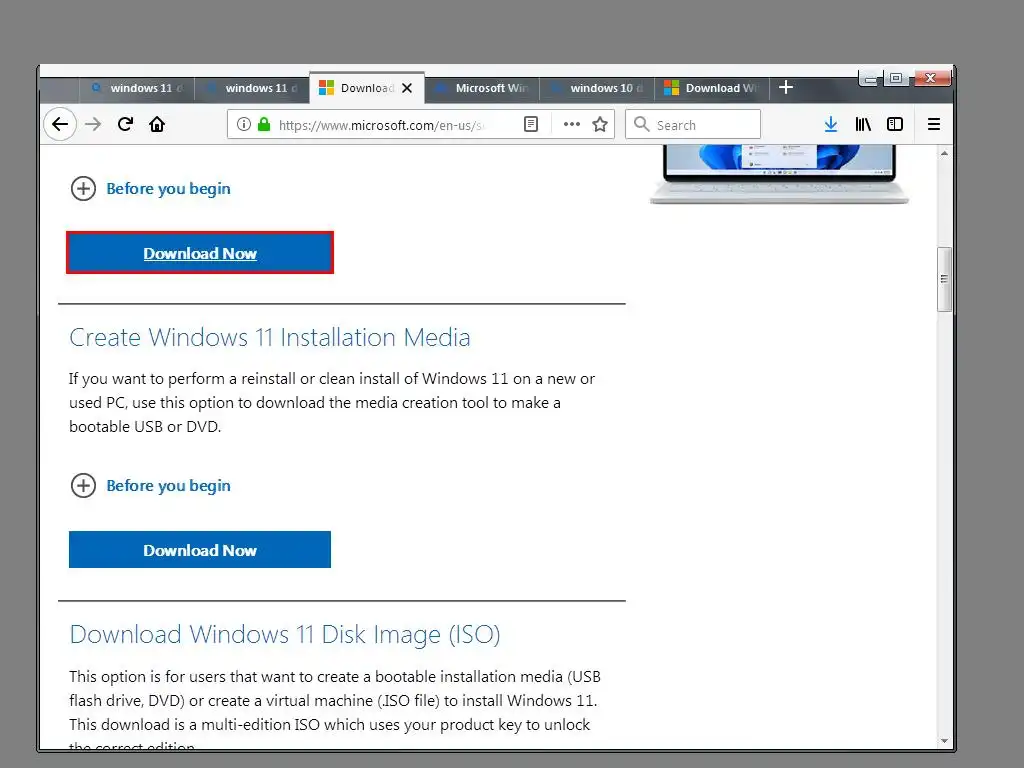The image size is (1024, 768).
Task: Click the red-outlined Download Now button
Action: (200, 253)
